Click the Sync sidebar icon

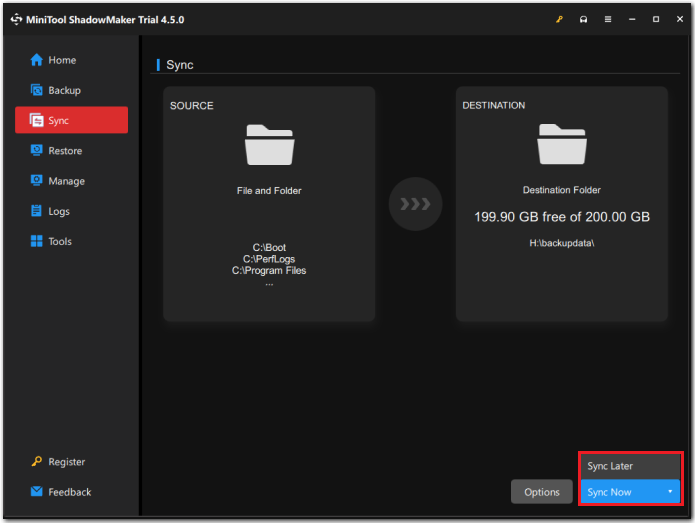coord(36,120)
